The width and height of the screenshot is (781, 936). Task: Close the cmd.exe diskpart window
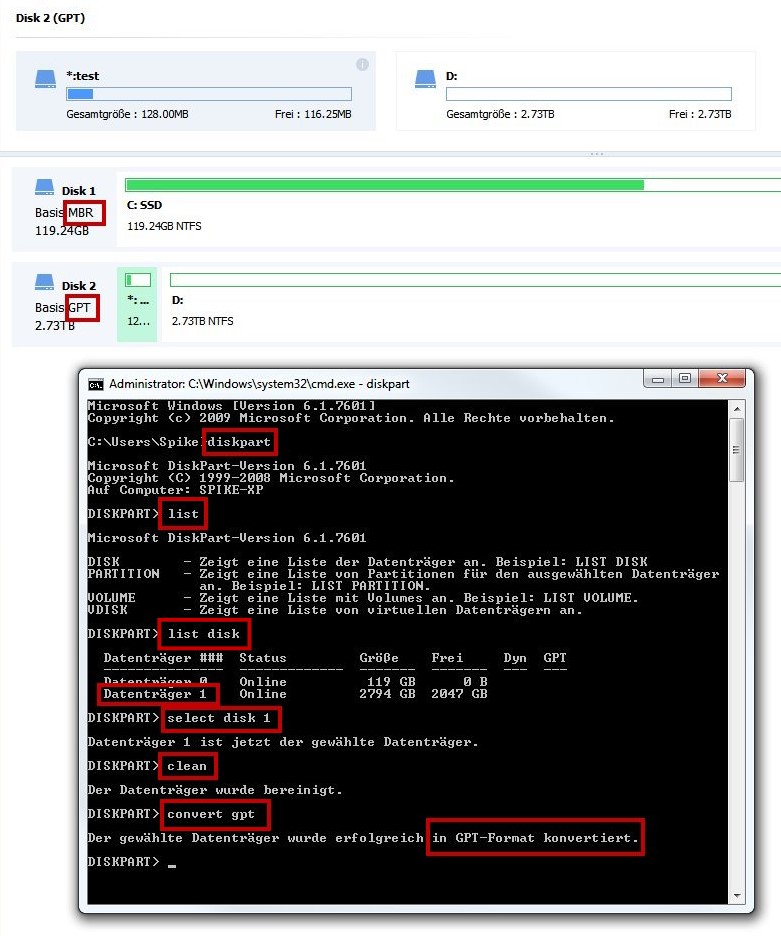[722, 378]
